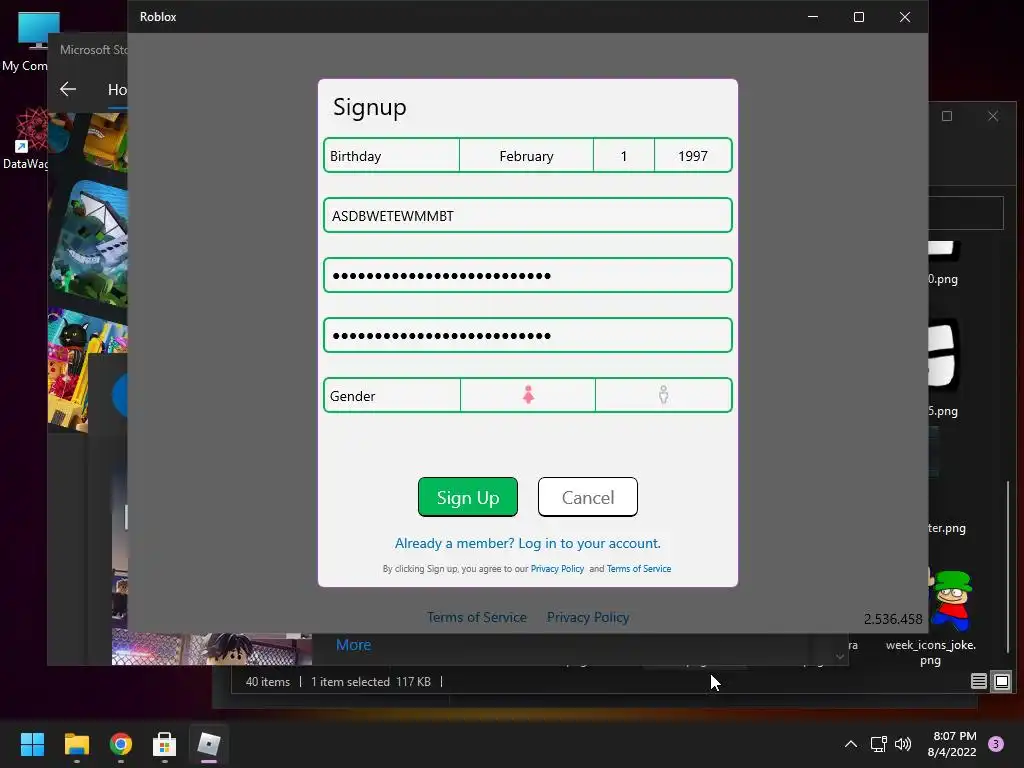Maximize the Roblox window
Viewport: 1024px width, 768px height.
pyautogui.click(x=859, y=17)
